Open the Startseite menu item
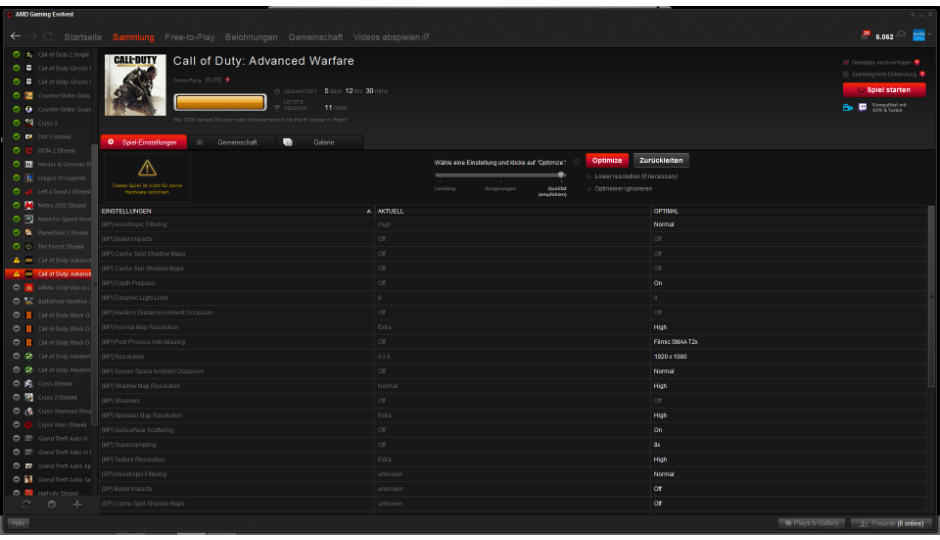The height and width of the screenshot is (540, 940). [83, 37]
